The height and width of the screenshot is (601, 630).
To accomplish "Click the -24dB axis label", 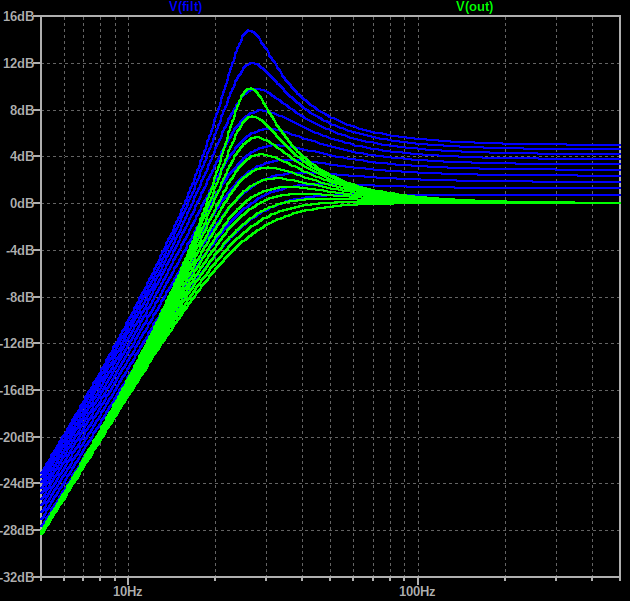I will pyautogui.click(x=17, y=483).
